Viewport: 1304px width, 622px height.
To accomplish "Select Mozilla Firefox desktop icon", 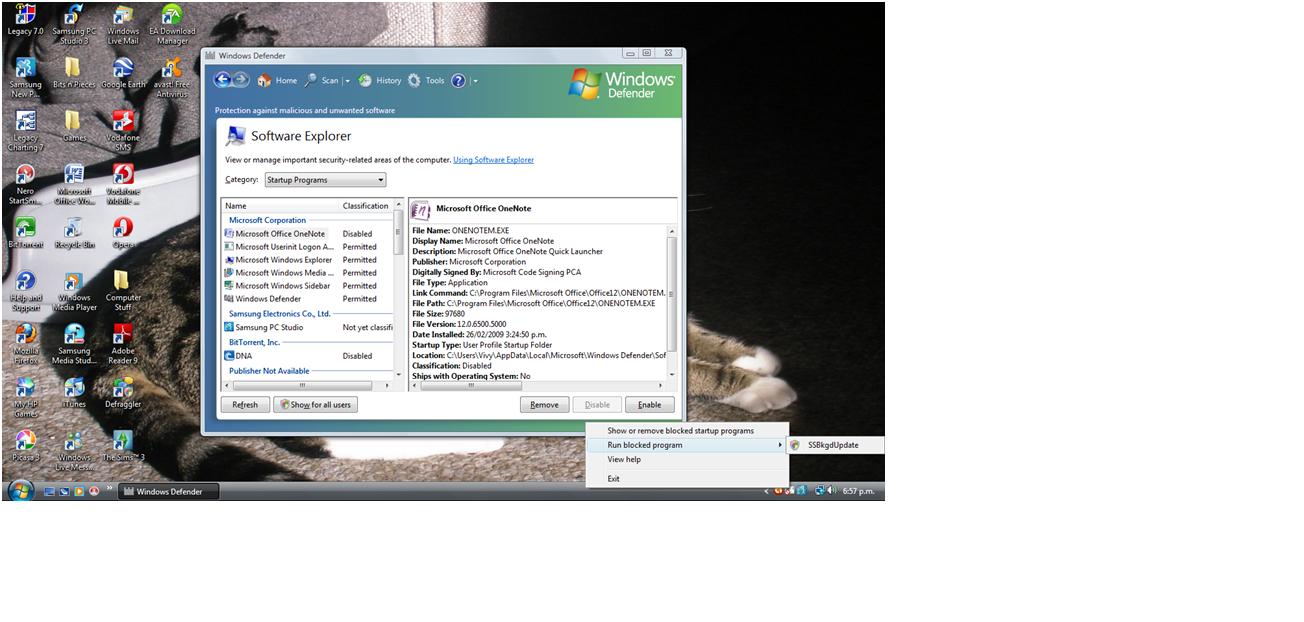I will 25,345.
